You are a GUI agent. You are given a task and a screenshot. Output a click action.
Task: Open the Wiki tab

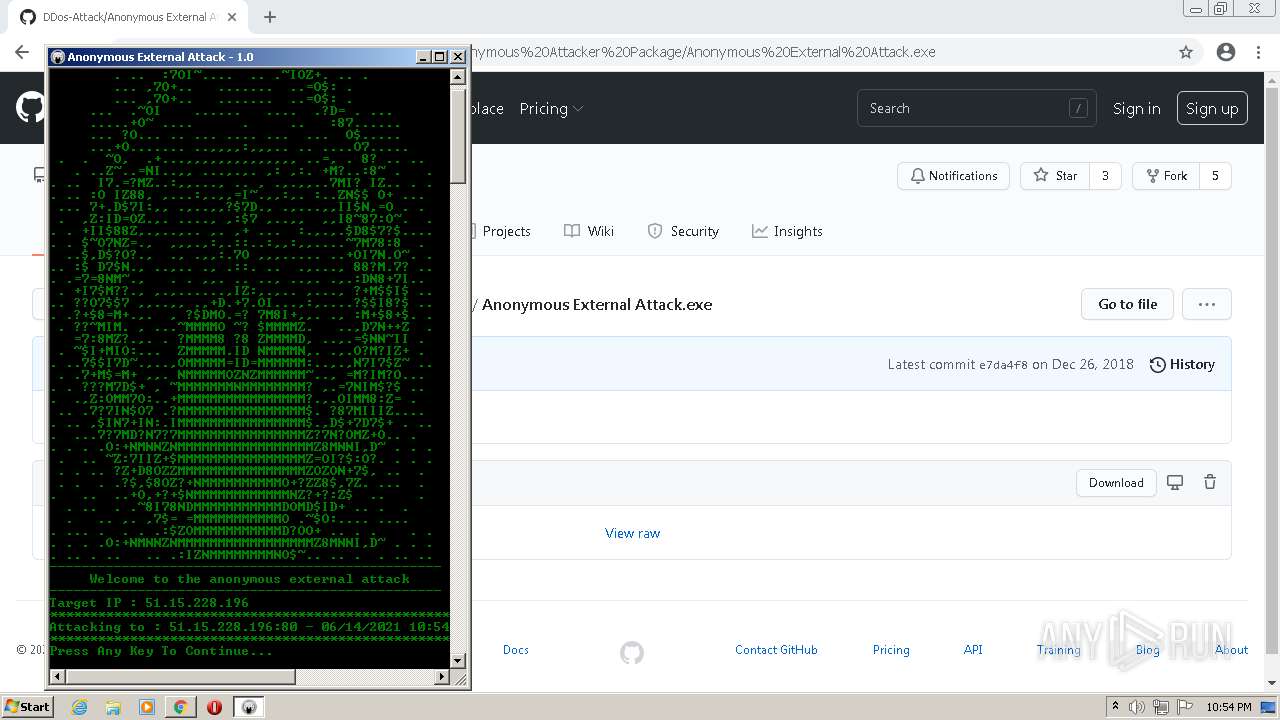point(589,231)
